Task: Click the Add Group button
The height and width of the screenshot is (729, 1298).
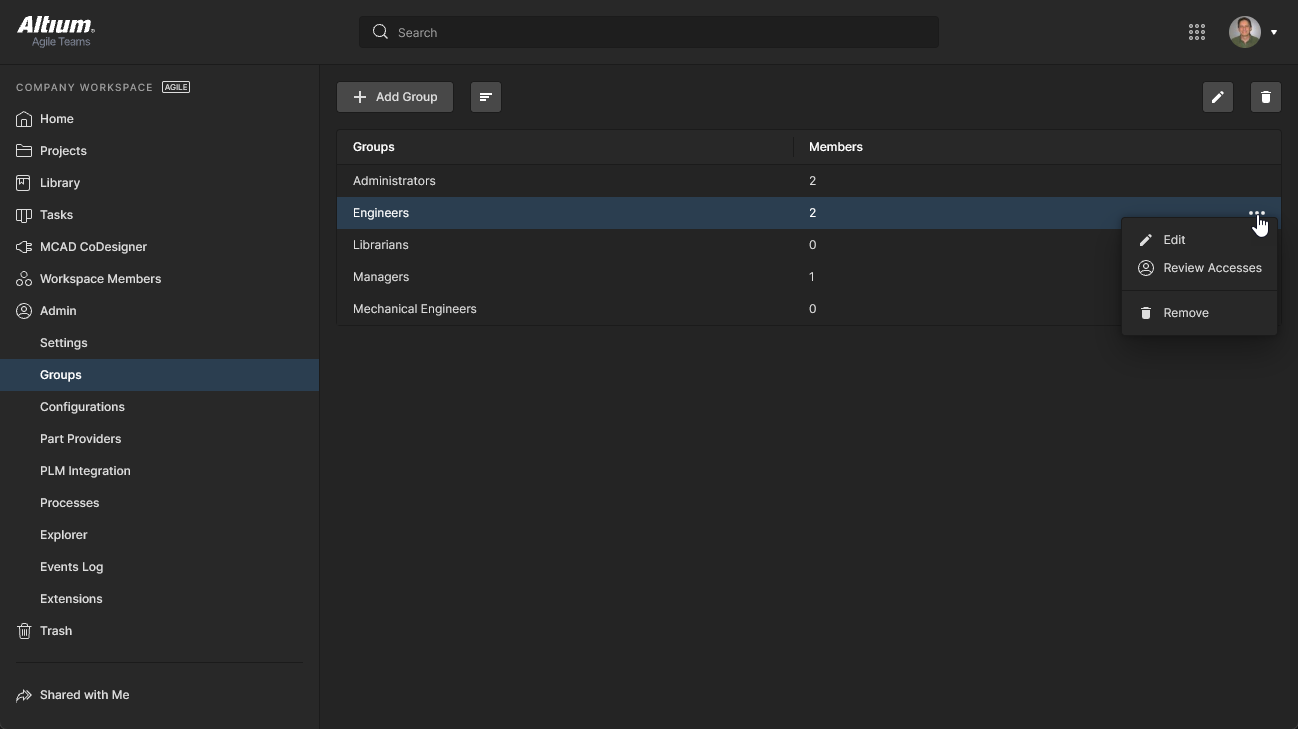Action: 395,97
